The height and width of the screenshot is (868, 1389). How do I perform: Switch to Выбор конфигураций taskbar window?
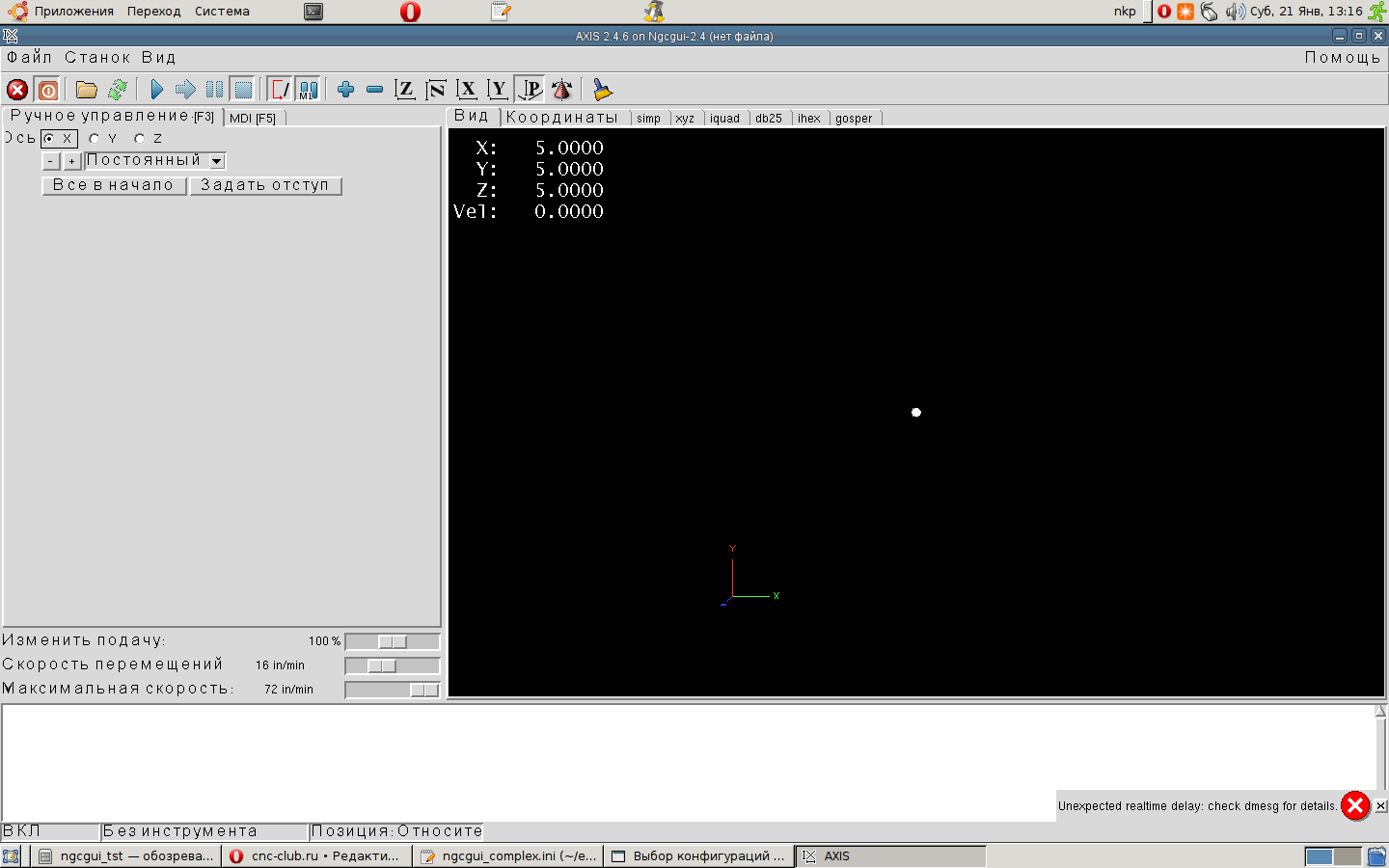coord(699,856)
